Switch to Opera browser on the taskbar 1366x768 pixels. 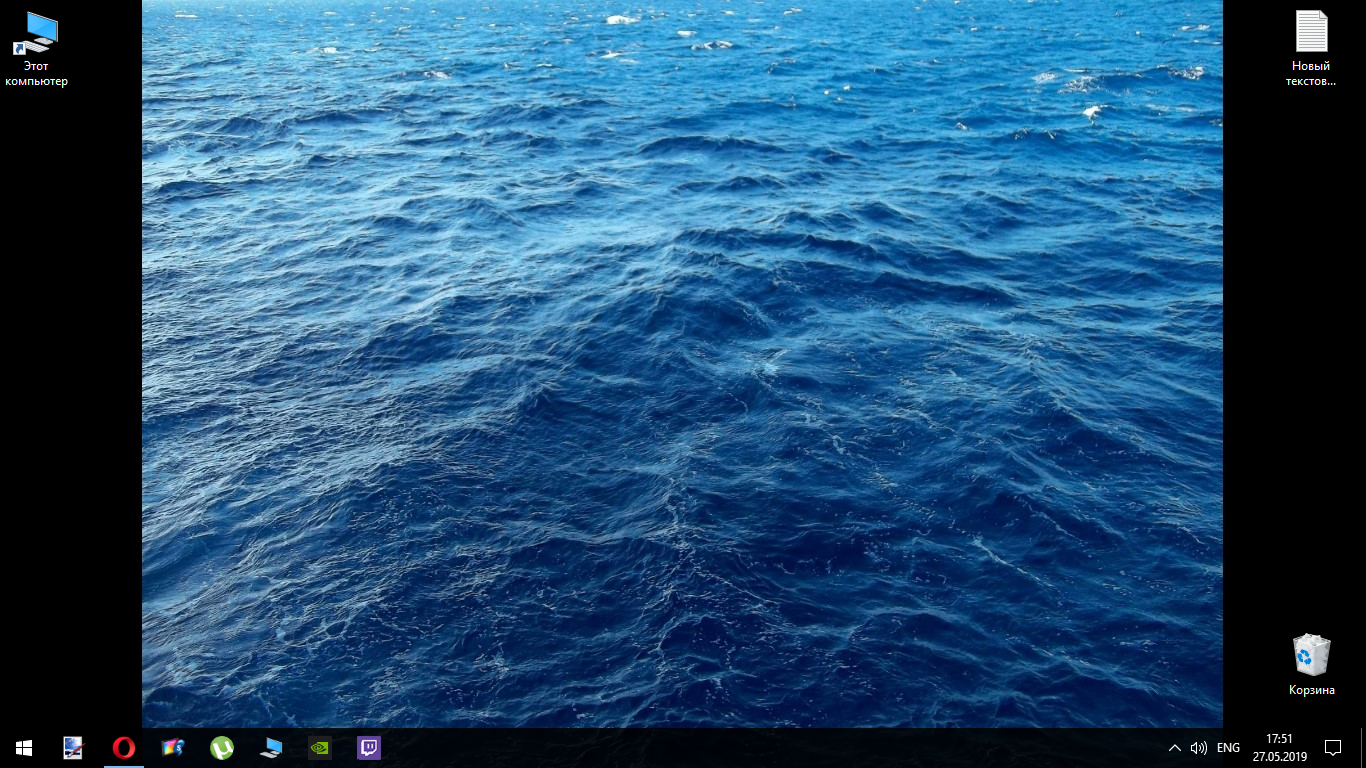(123, 747)
